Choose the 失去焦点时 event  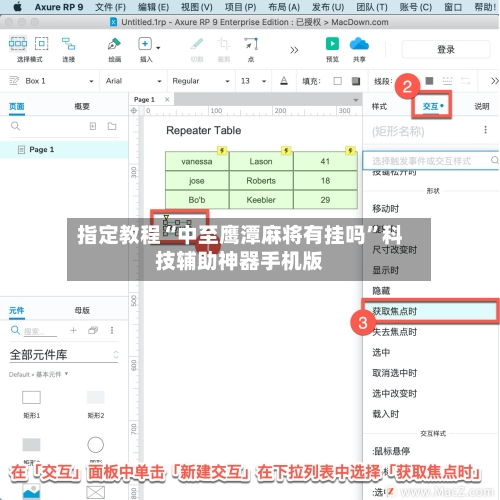(x=395, y=332)
